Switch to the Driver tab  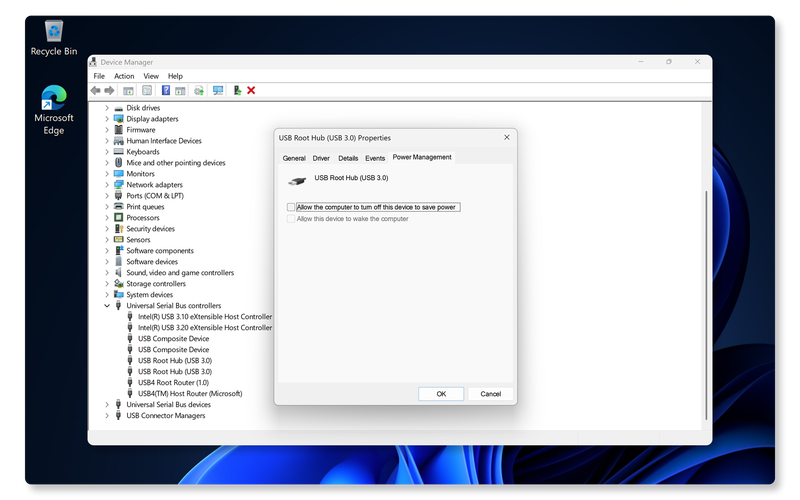click(321, 158)
